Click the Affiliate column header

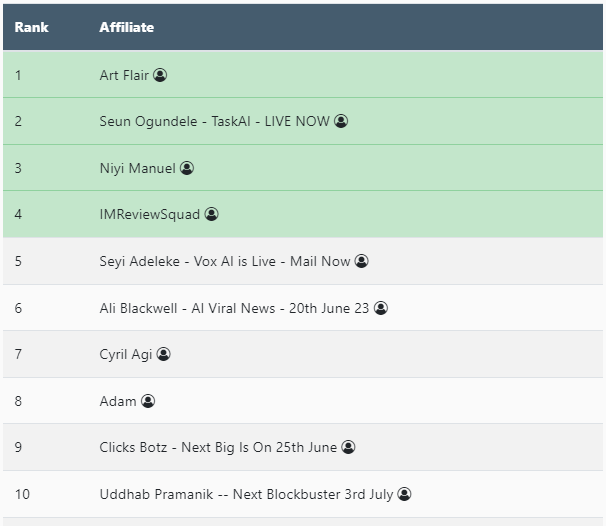(127, 27)
